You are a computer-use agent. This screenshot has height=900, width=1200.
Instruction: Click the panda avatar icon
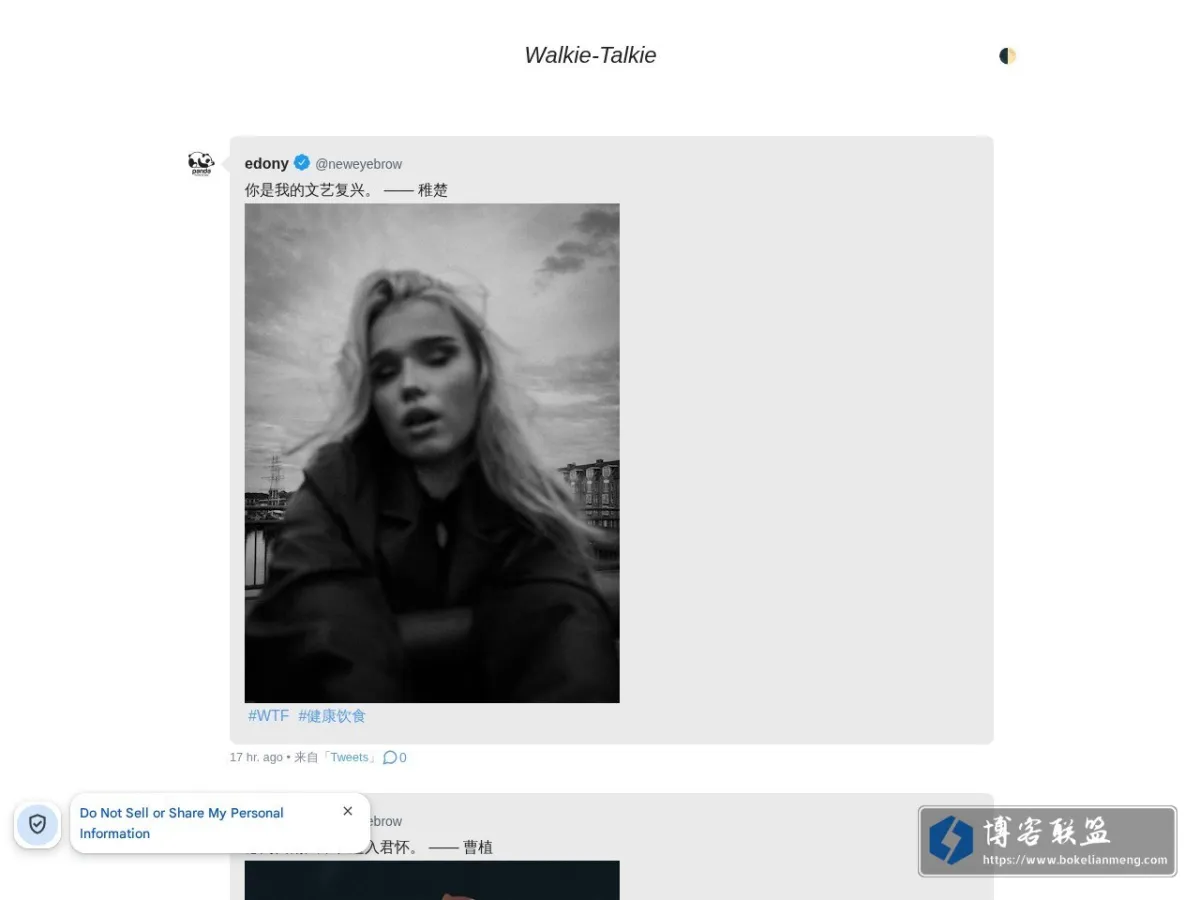tap(201, 164)
